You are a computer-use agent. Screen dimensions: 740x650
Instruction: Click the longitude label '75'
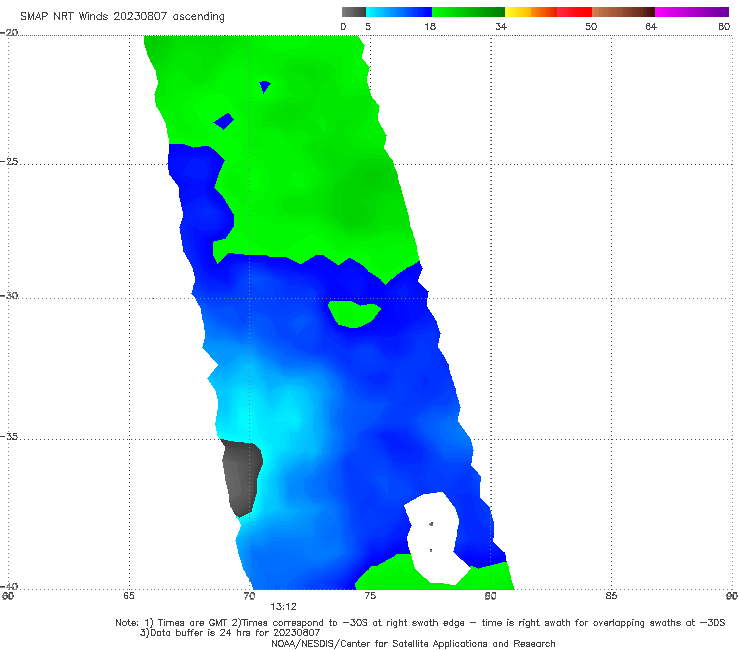coord(370,596)
